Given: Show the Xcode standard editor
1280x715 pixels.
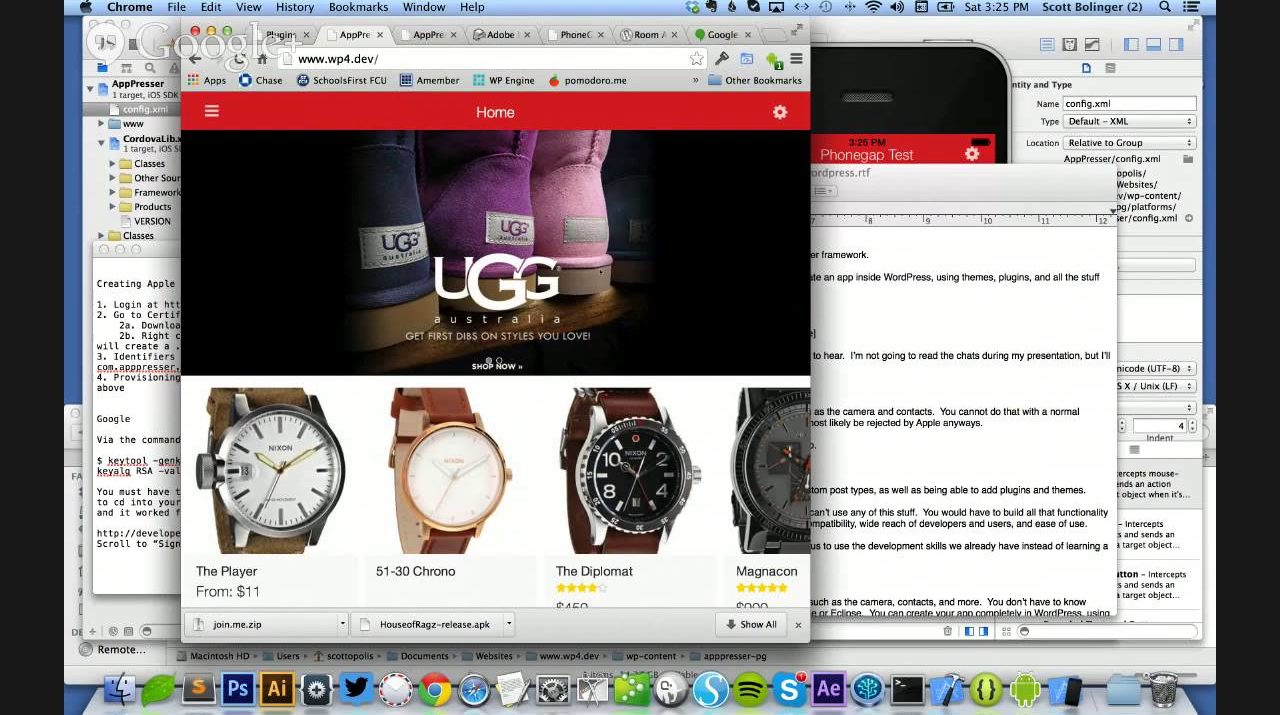Looking at the screenshot, I should click(1047, 45).
